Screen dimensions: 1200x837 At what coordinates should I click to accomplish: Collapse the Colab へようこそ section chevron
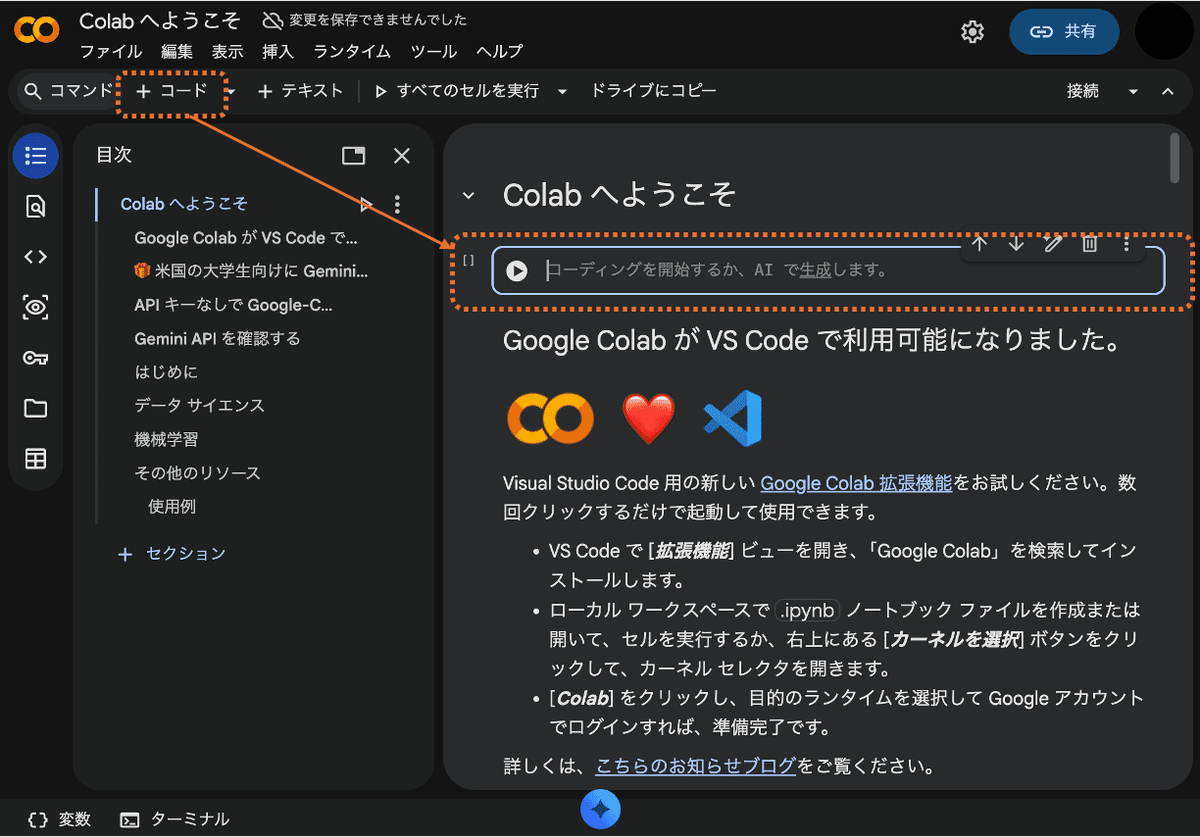[x=469, y=195]
